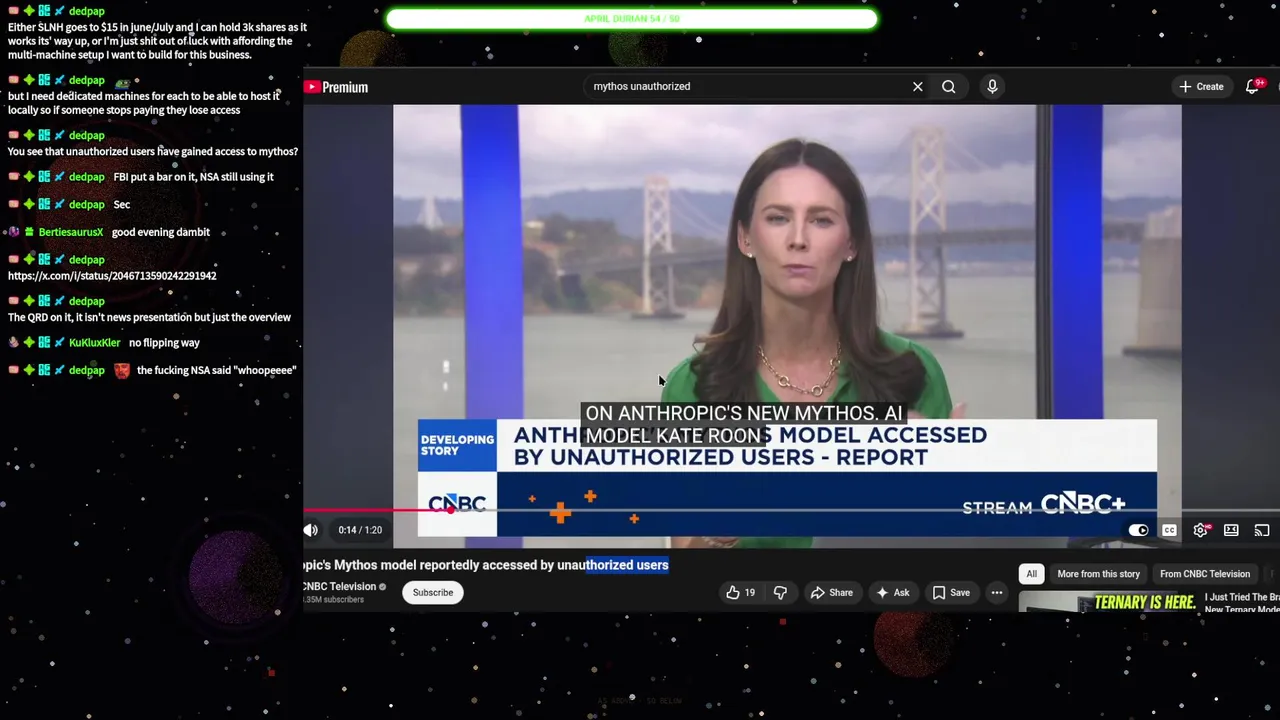
Task: Switch to theater mode icon
Action: click(x=1231, y=530)
